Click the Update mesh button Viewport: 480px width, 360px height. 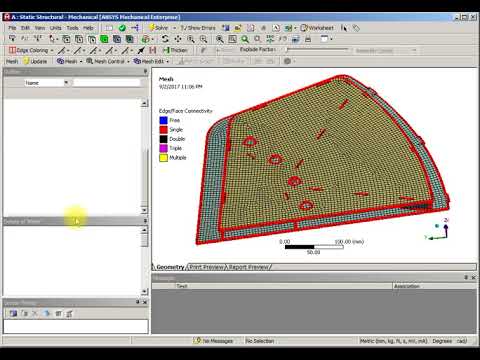pos(35,61)
